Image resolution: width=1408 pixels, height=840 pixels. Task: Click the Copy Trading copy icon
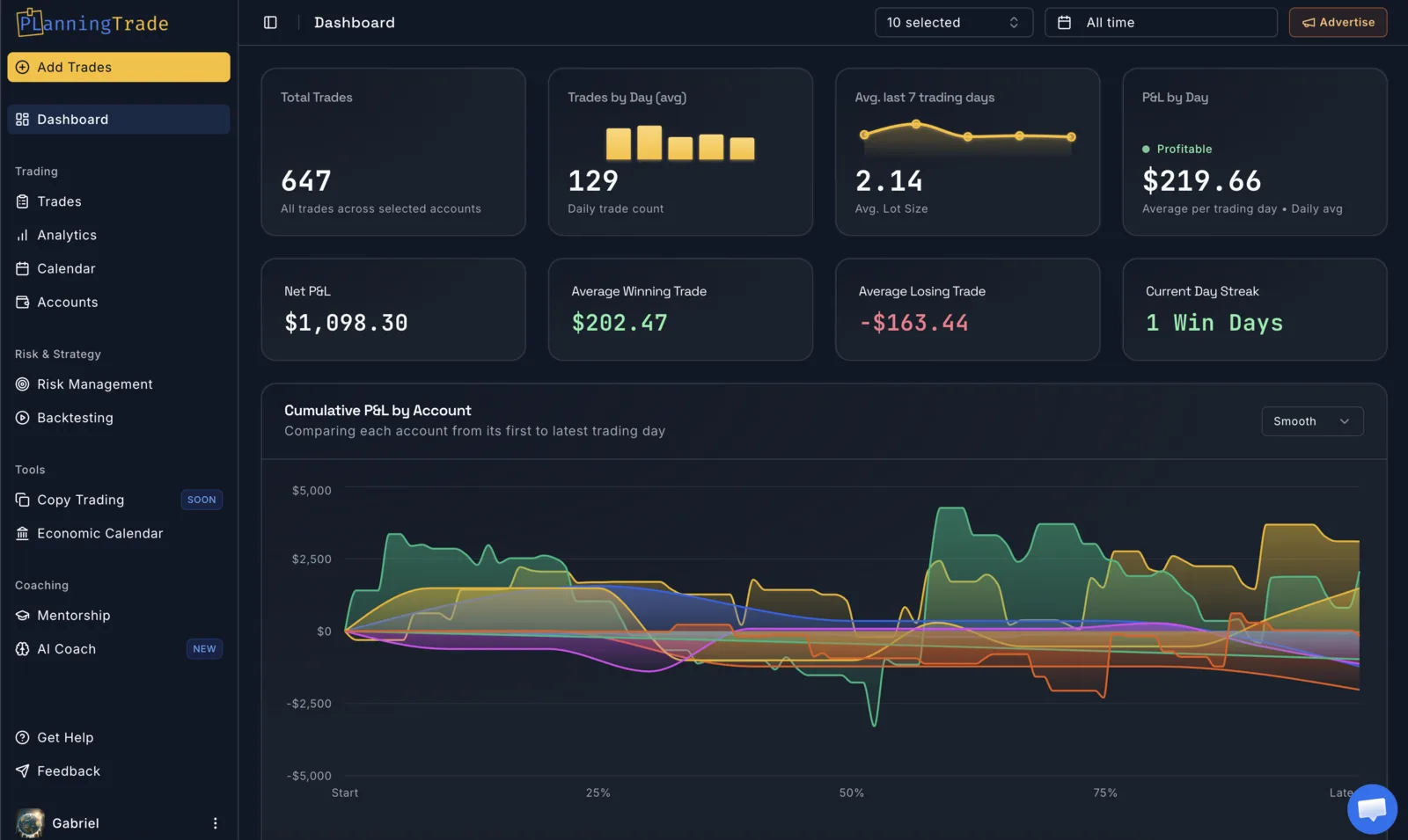(x=23, y=500)
